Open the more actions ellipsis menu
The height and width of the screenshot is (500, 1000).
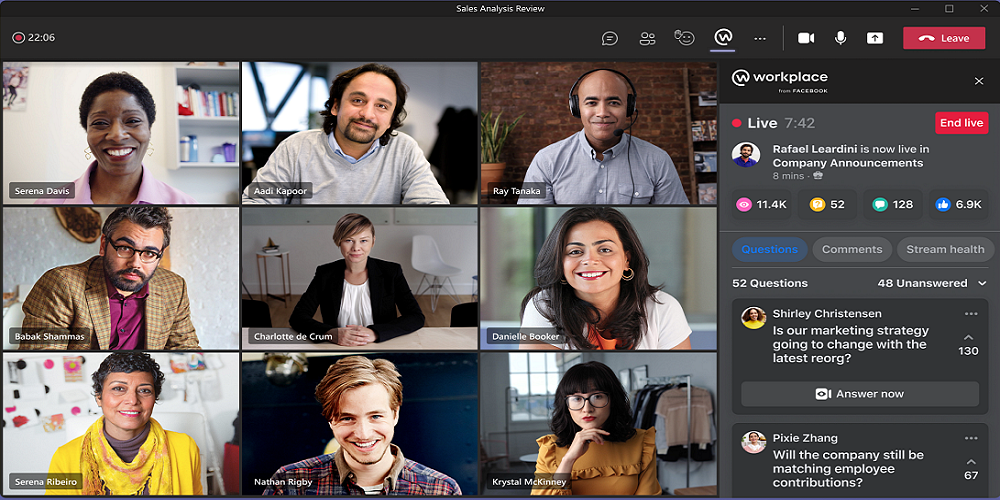[x=760, y=38]
